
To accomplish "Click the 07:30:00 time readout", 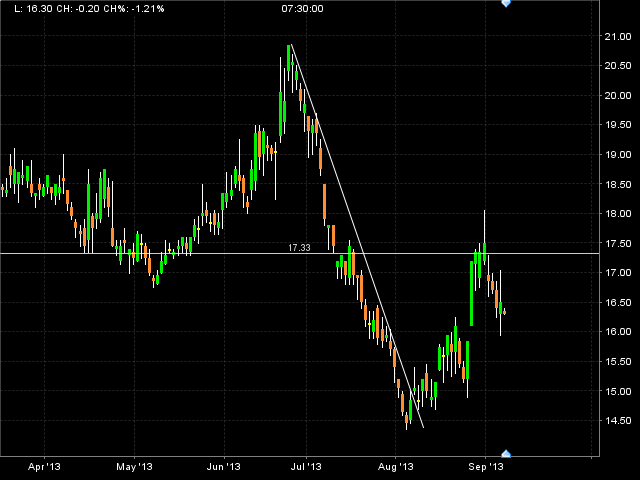I will click(x=302, y=9).
